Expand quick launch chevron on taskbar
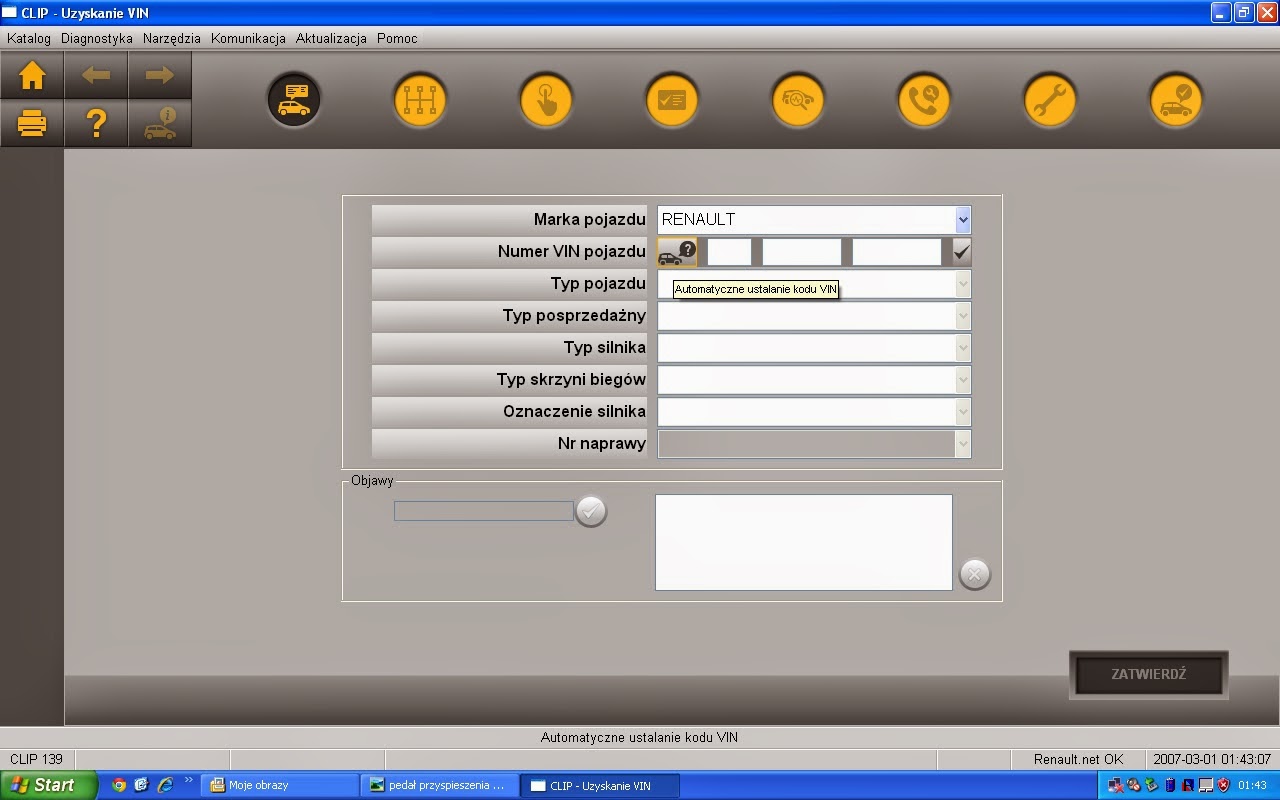This screenshot has width=1280, height=800. pos(189,781)
